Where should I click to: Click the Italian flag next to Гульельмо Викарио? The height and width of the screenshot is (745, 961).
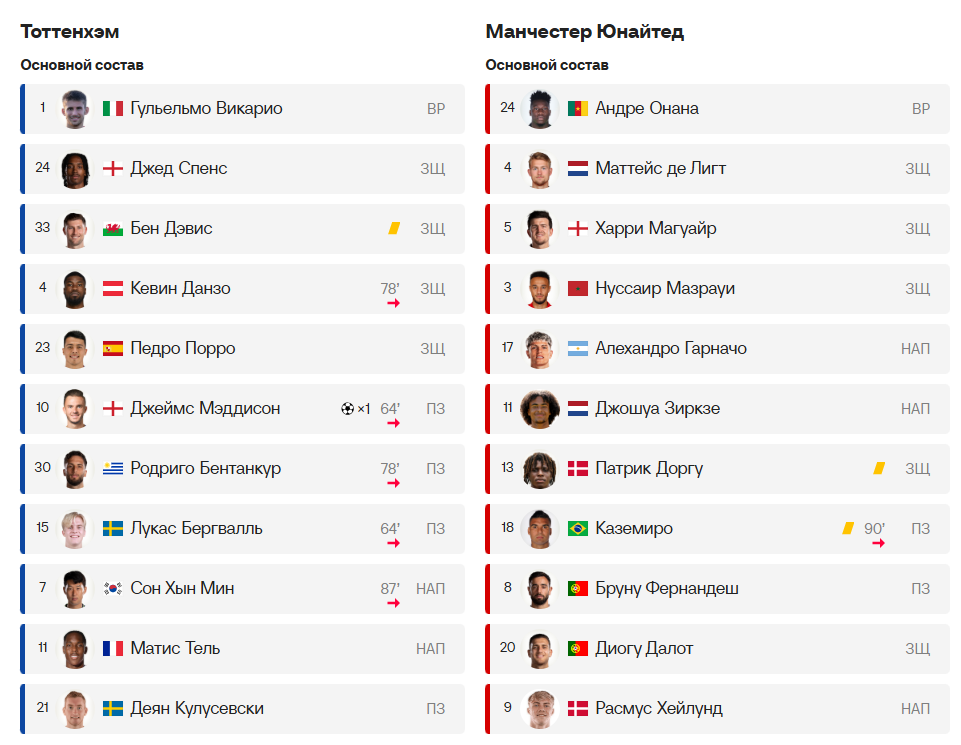click(113, 109)
